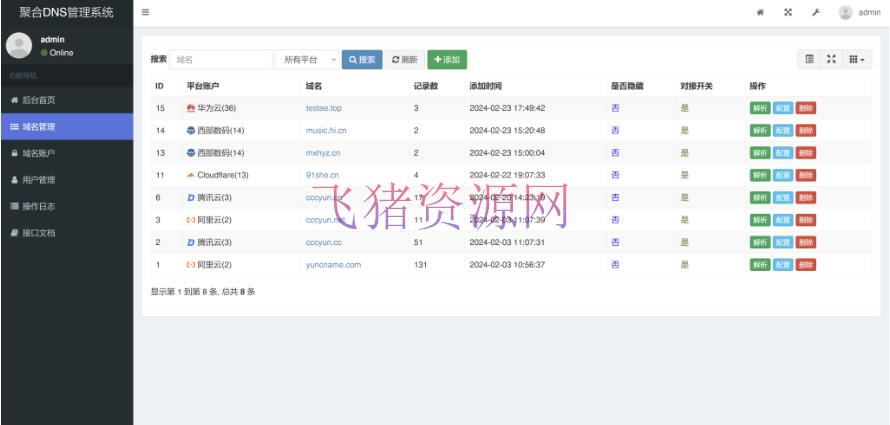This screenshot has height=425, width=890.
Task: Open 操作日志 in the sidebar
Action: (66, 207)
